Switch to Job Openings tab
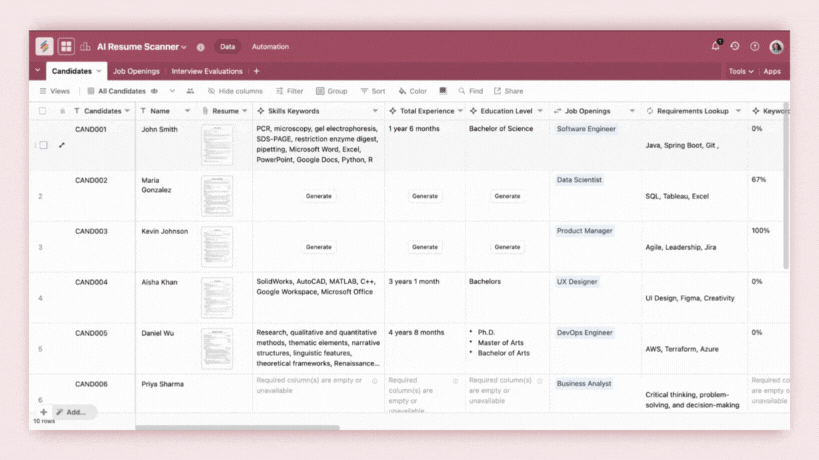Screen dimensions: 819x460 pos(136,71)
